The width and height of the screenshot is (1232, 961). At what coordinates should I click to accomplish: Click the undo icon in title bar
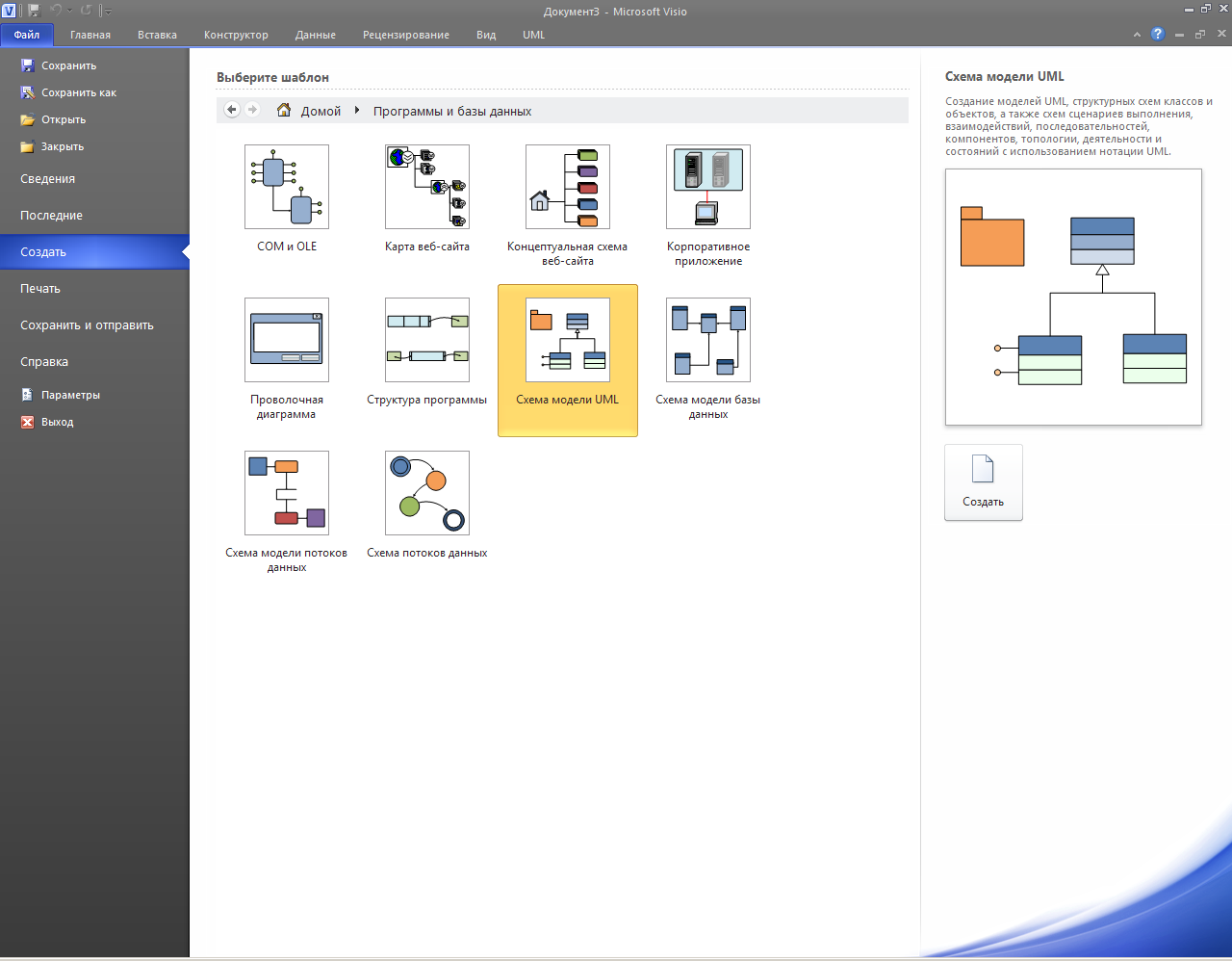(x=56, y=11)
